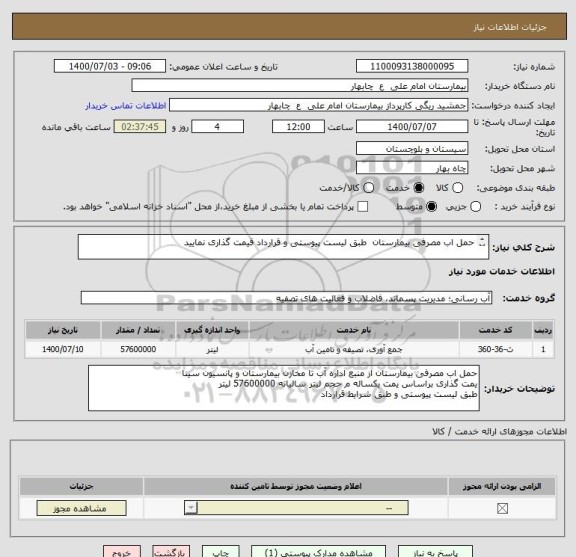Toggle the اسناد خزانه اسلامی payment checkbox
This screenshot has height=557, width=576.
363,206
